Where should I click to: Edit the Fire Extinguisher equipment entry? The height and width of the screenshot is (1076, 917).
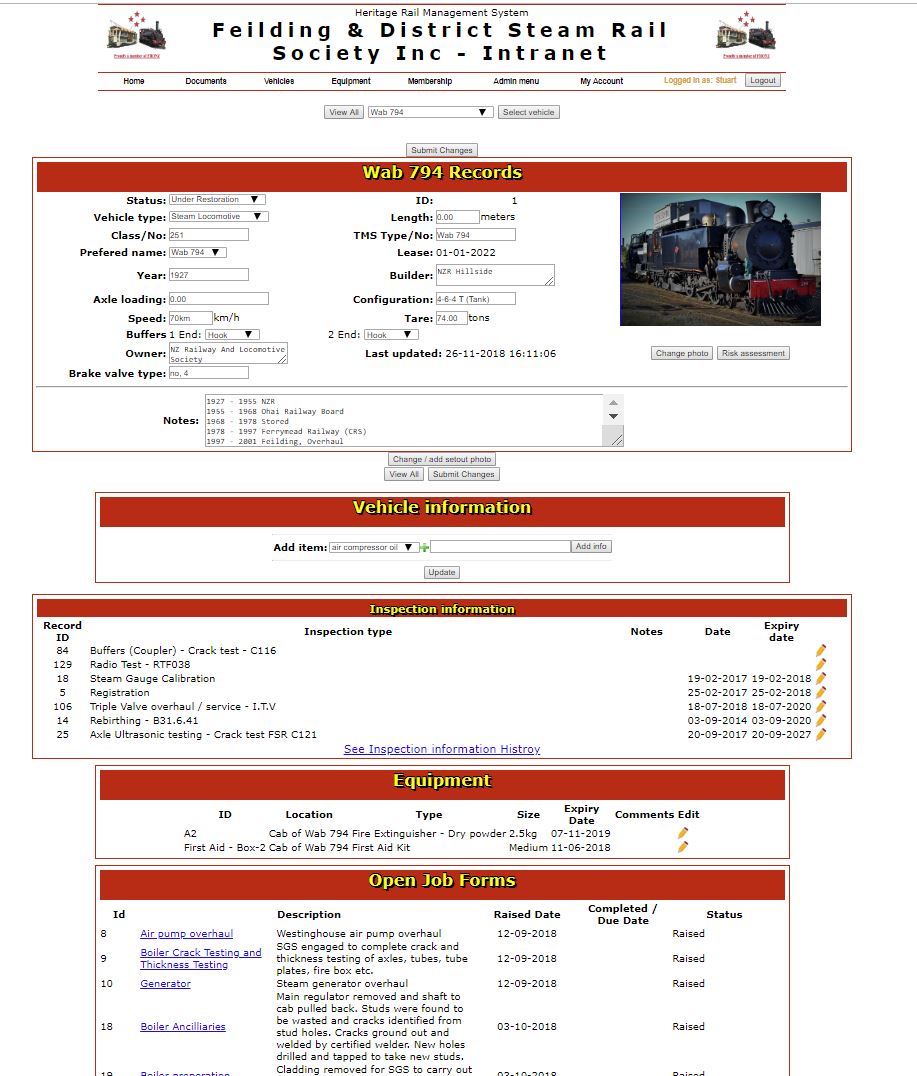click(x=683, y=833)
